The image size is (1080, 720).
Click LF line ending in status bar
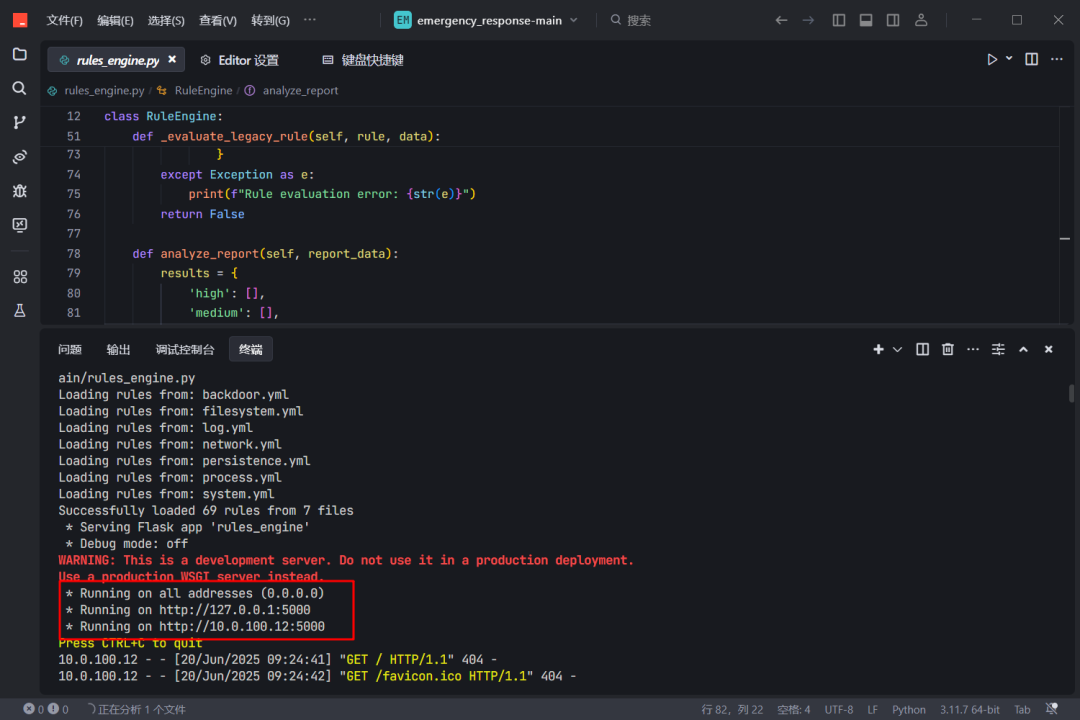[873, 710]
